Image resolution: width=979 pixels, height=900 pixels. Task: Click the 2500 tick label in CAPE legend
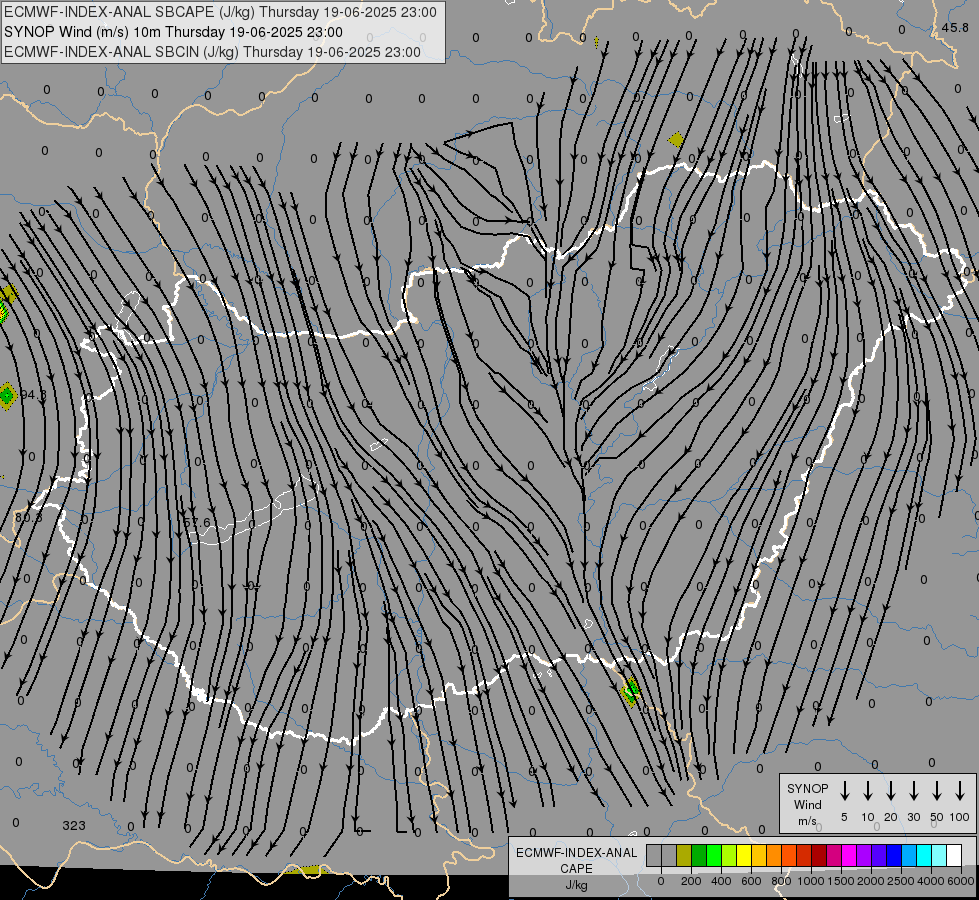point(901,881)
